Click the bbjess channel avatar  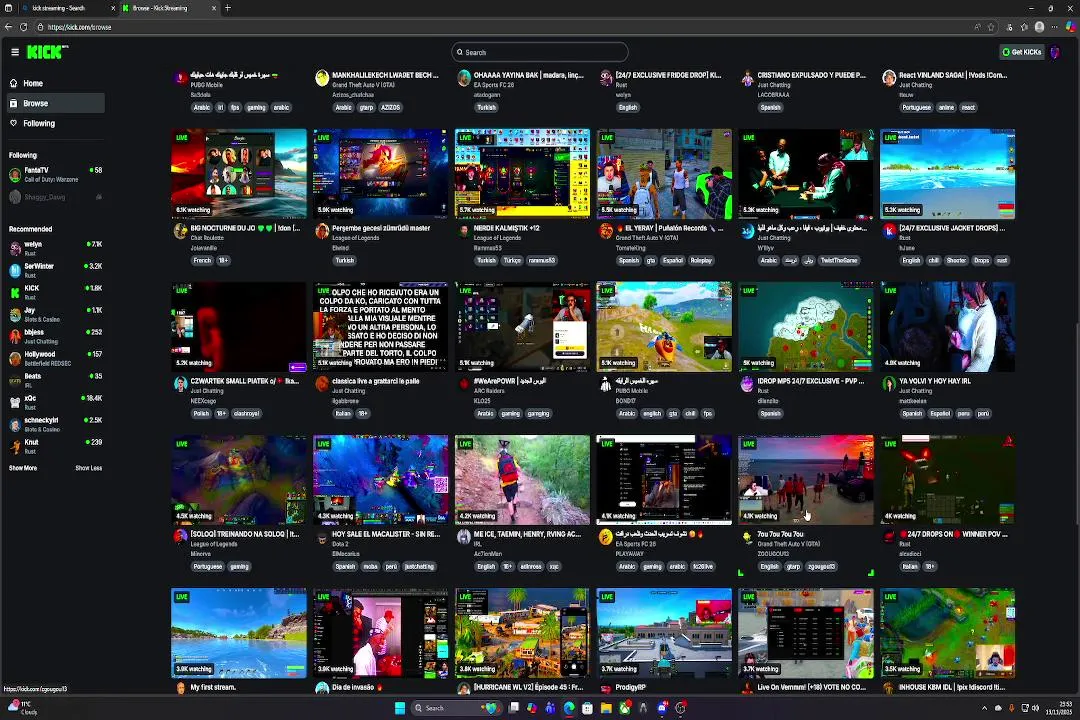pos(15,336)
